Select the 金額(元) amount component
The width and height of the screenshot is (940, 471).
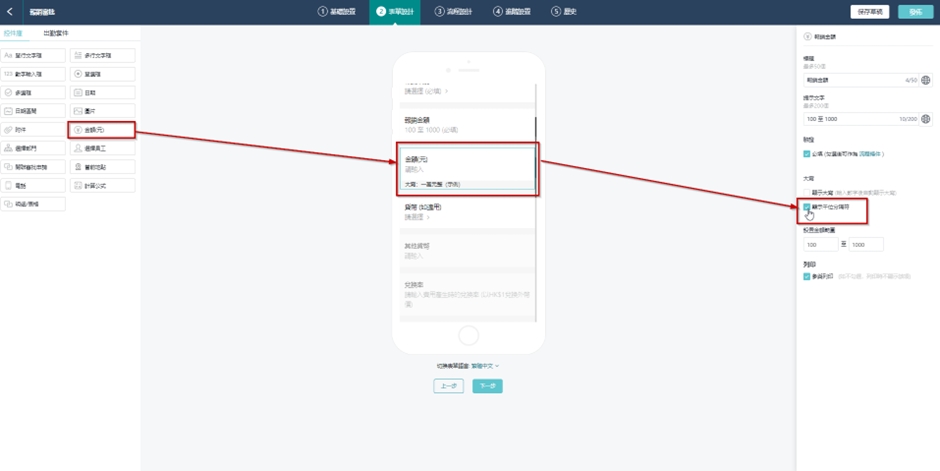point(101,130)
